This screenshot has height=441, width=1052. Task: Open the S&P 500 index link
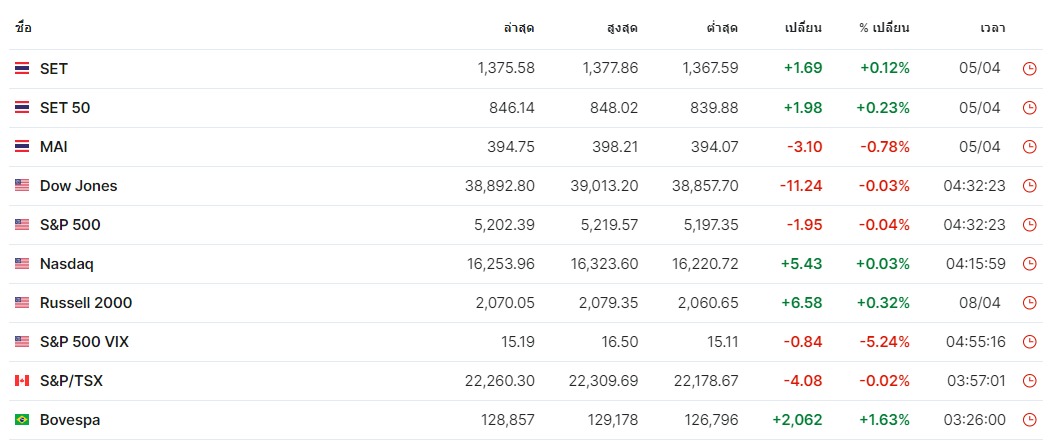70,225
